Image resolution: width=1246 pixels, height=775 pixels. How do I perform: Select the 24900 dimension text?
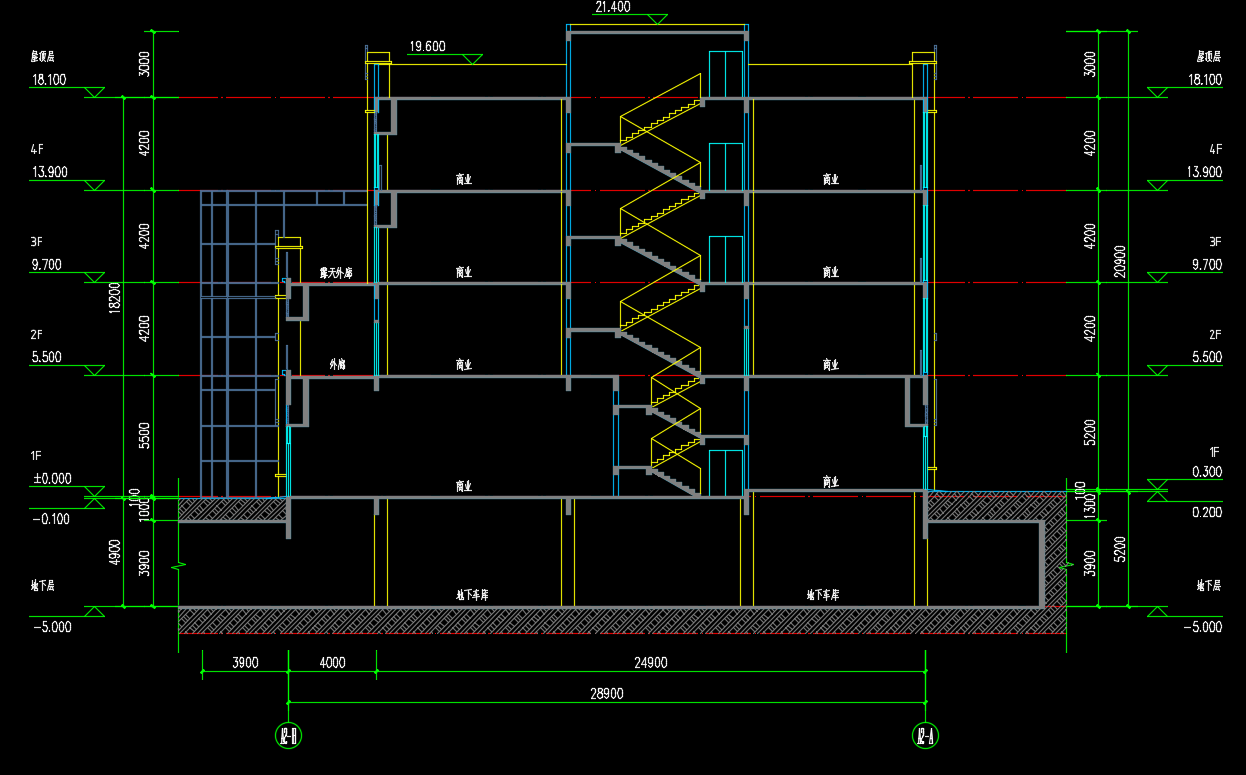[650, 663]
